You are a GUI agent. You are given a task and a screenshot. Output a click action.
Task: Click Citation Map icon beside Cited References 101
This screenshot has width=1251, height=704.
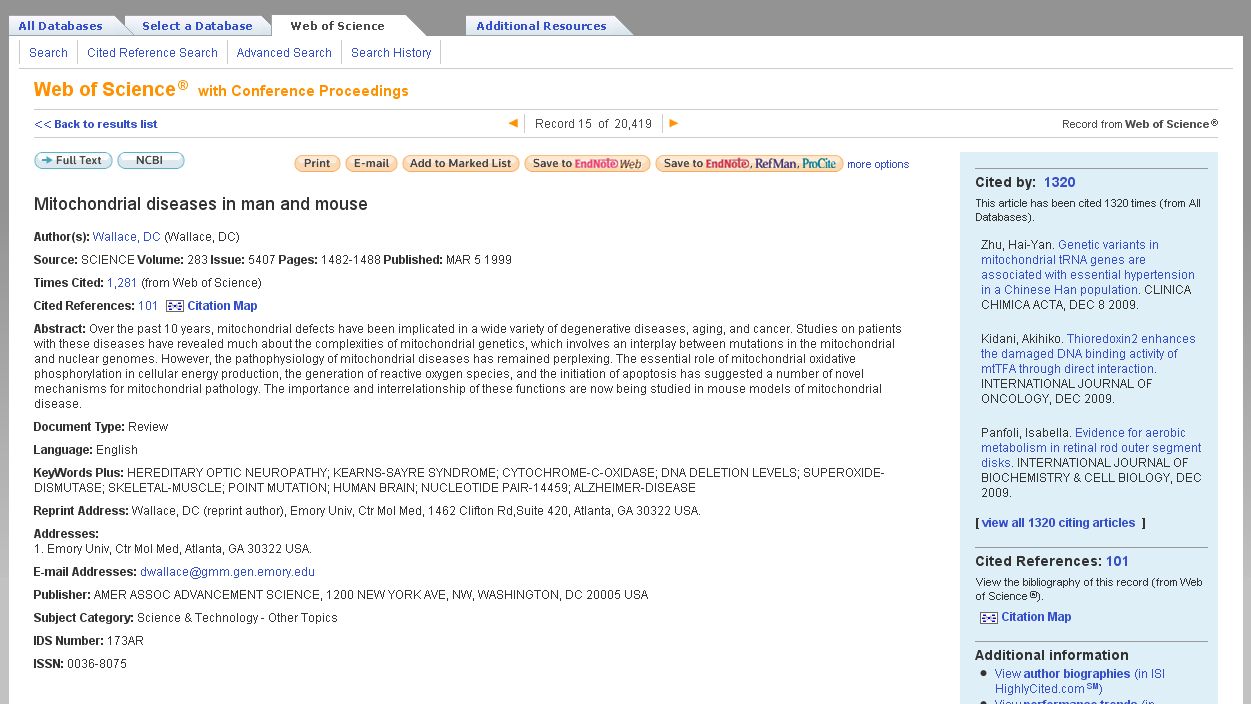[175, 306]
